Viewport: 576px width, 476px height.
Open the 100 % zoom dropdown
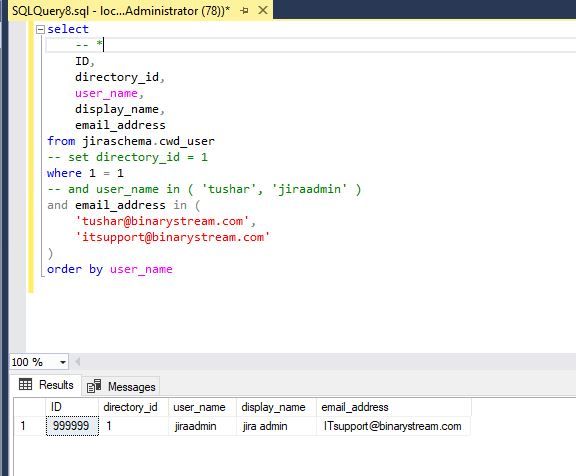pyautogui.click(x=63, y=362)
